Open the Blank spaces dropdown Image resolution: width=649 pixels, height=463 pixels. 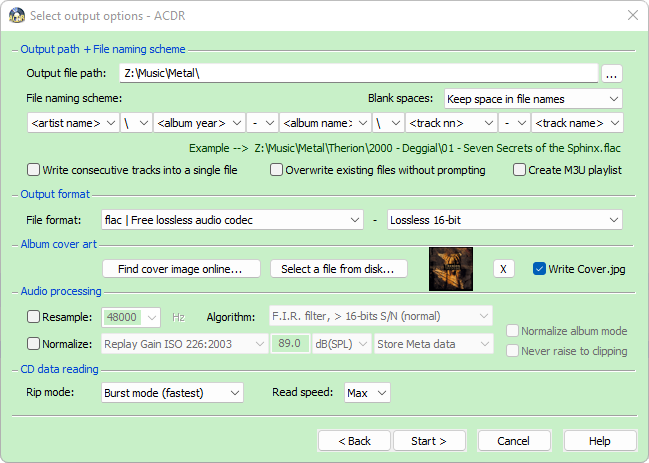click(533, 99)
